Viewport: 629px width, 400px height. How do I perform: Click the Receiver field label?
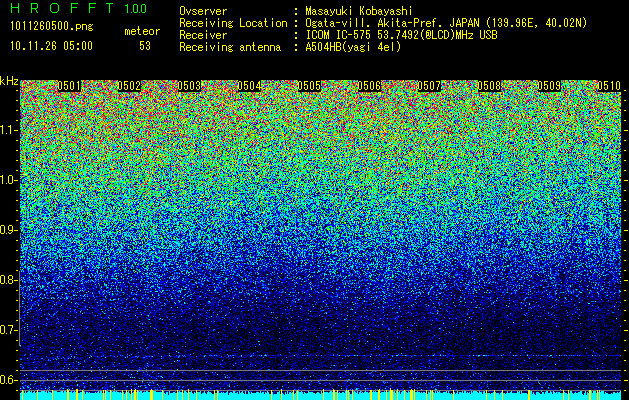pos(203,35)
